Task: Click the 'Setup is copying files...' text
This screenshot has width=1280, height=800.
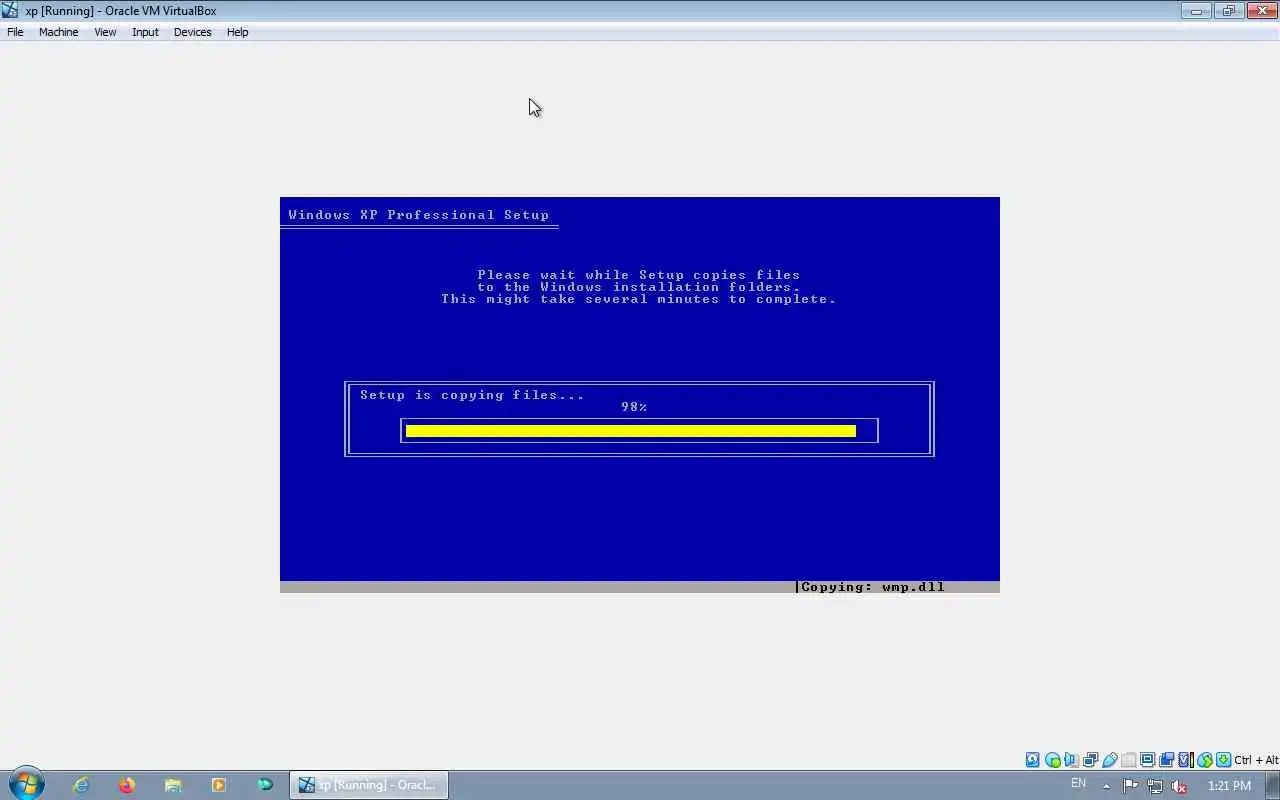Action: tap(472, 395)
